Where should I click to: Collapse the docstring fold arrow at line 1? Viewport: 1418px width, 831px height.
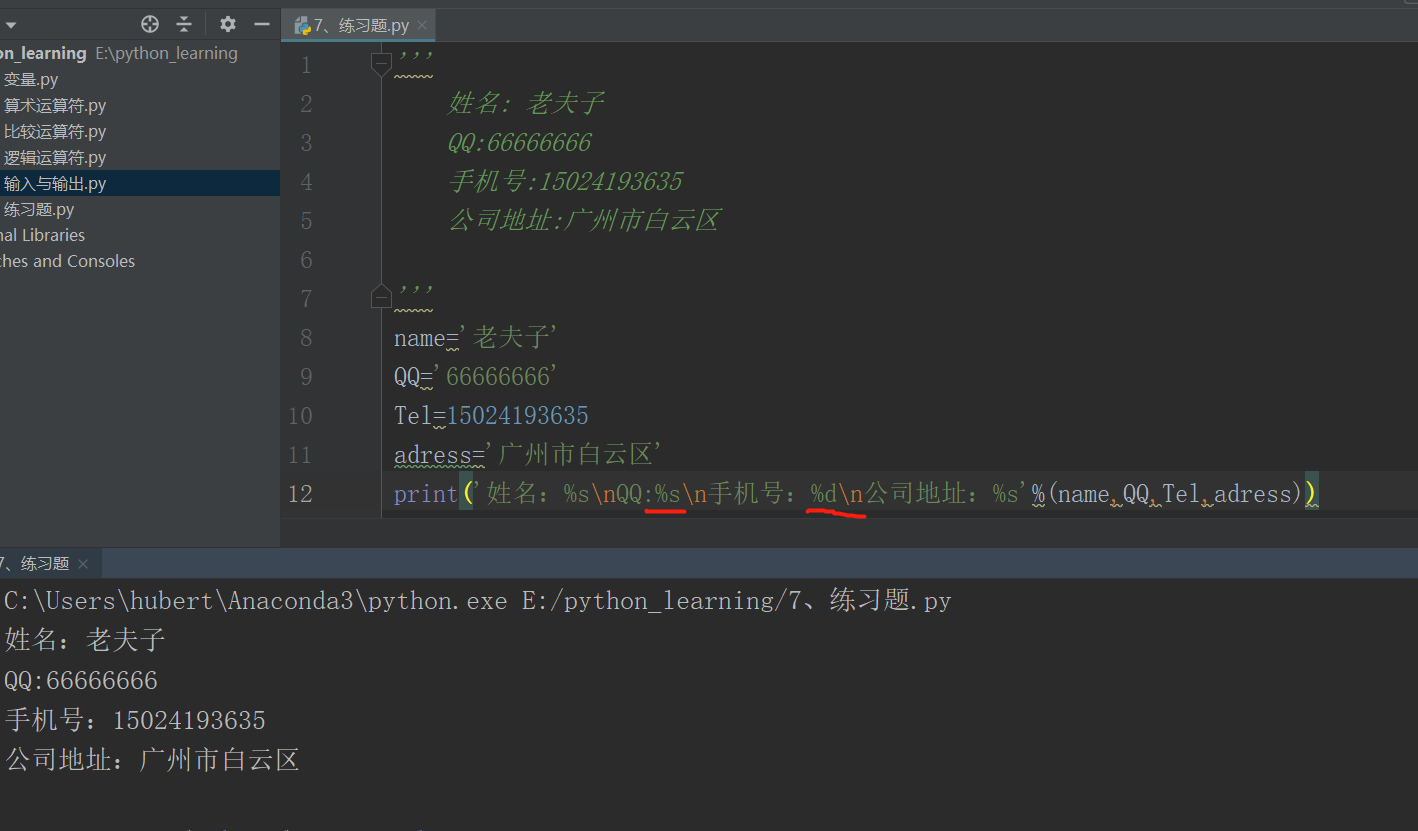[380, 62]
